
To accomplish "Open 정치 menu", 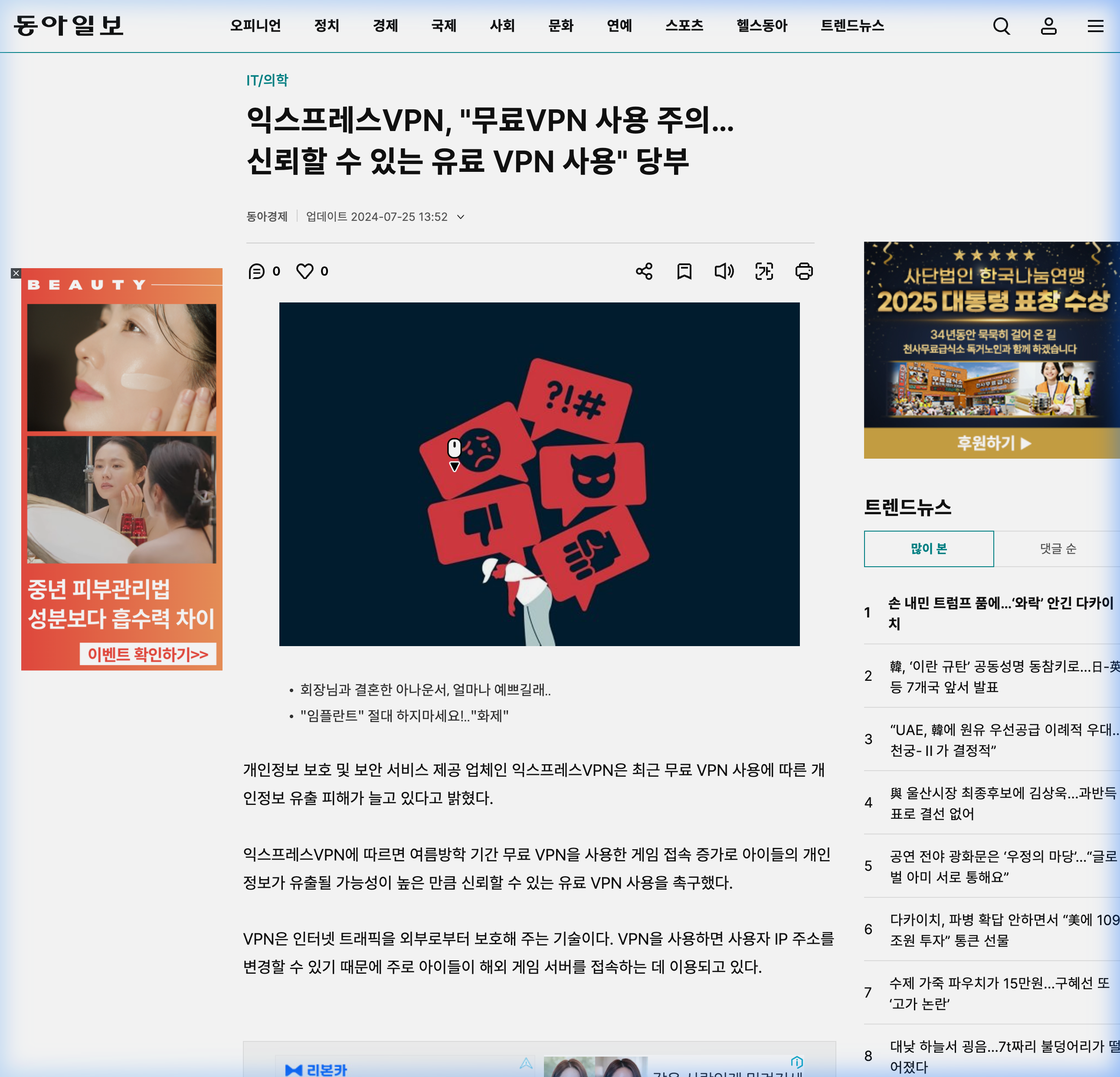I will (327, 26).
